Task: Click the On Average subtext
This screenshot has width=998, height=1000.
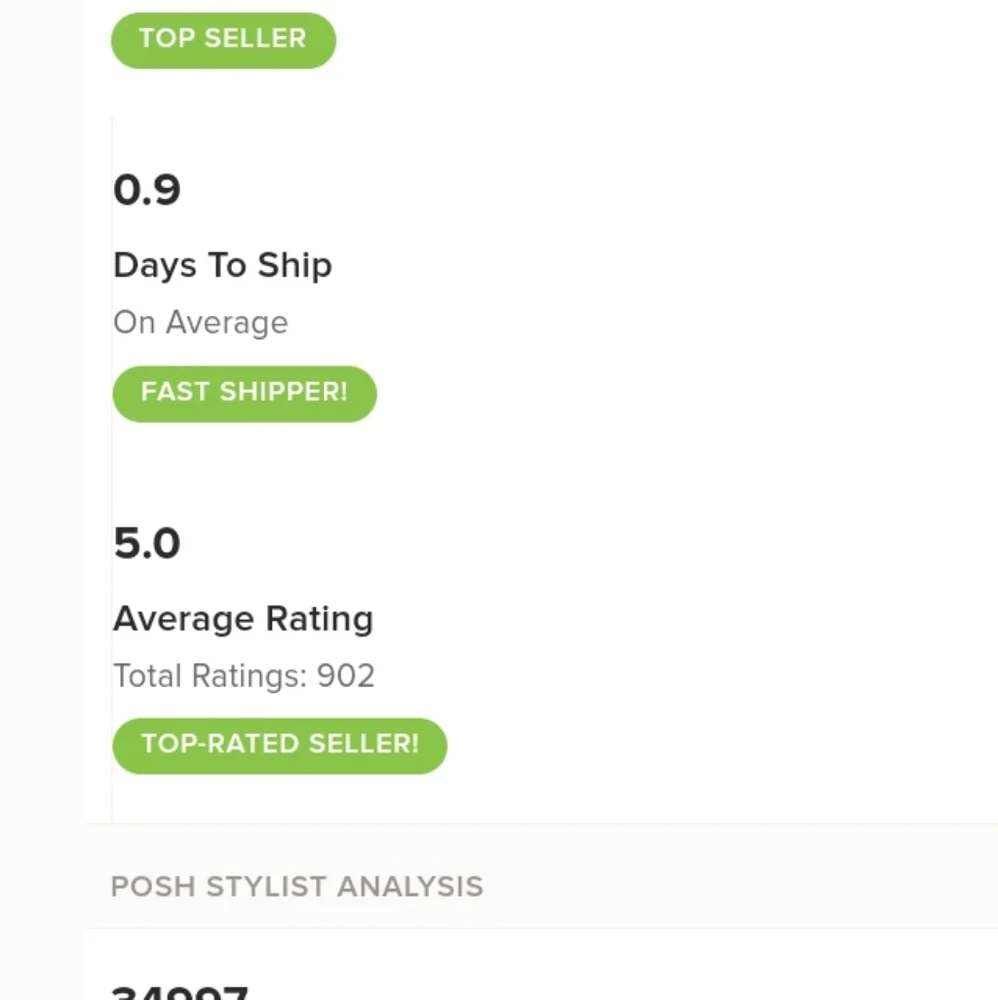Action: [200, 322]
